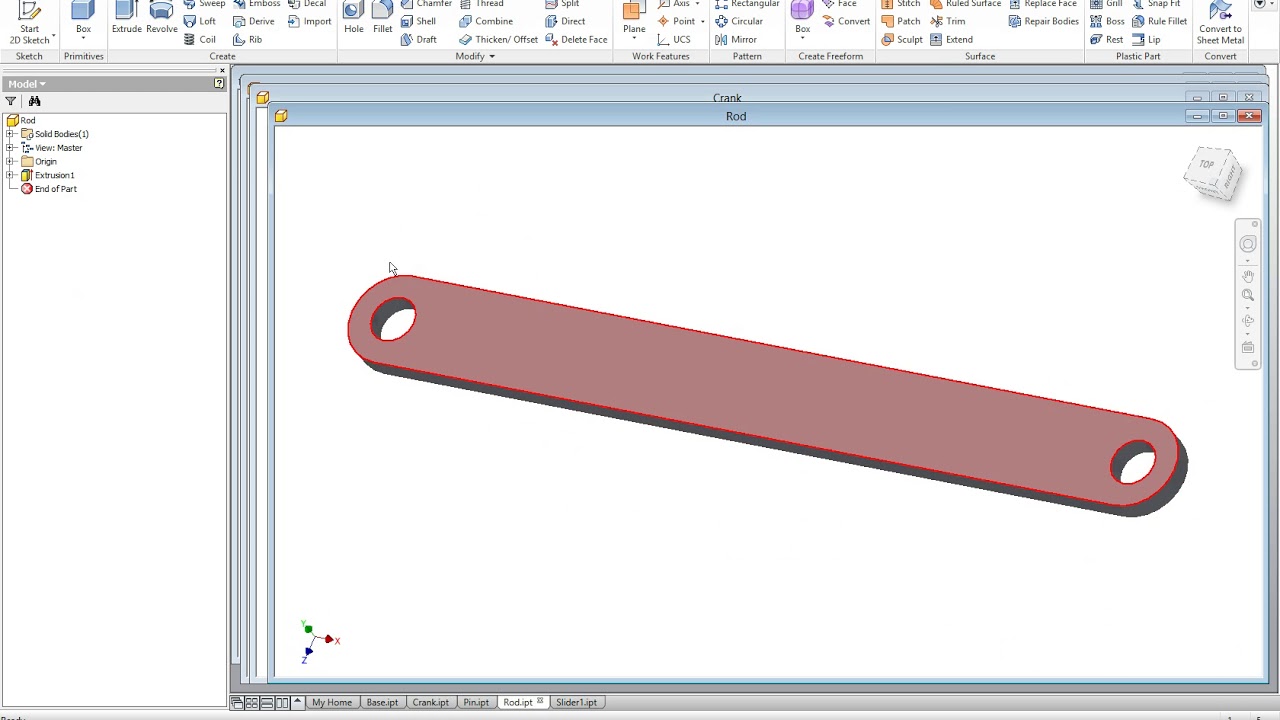Select End of Part marker
Image resolution: width=1280 pixels, height=720 pixels.
[x=49, y=189]
